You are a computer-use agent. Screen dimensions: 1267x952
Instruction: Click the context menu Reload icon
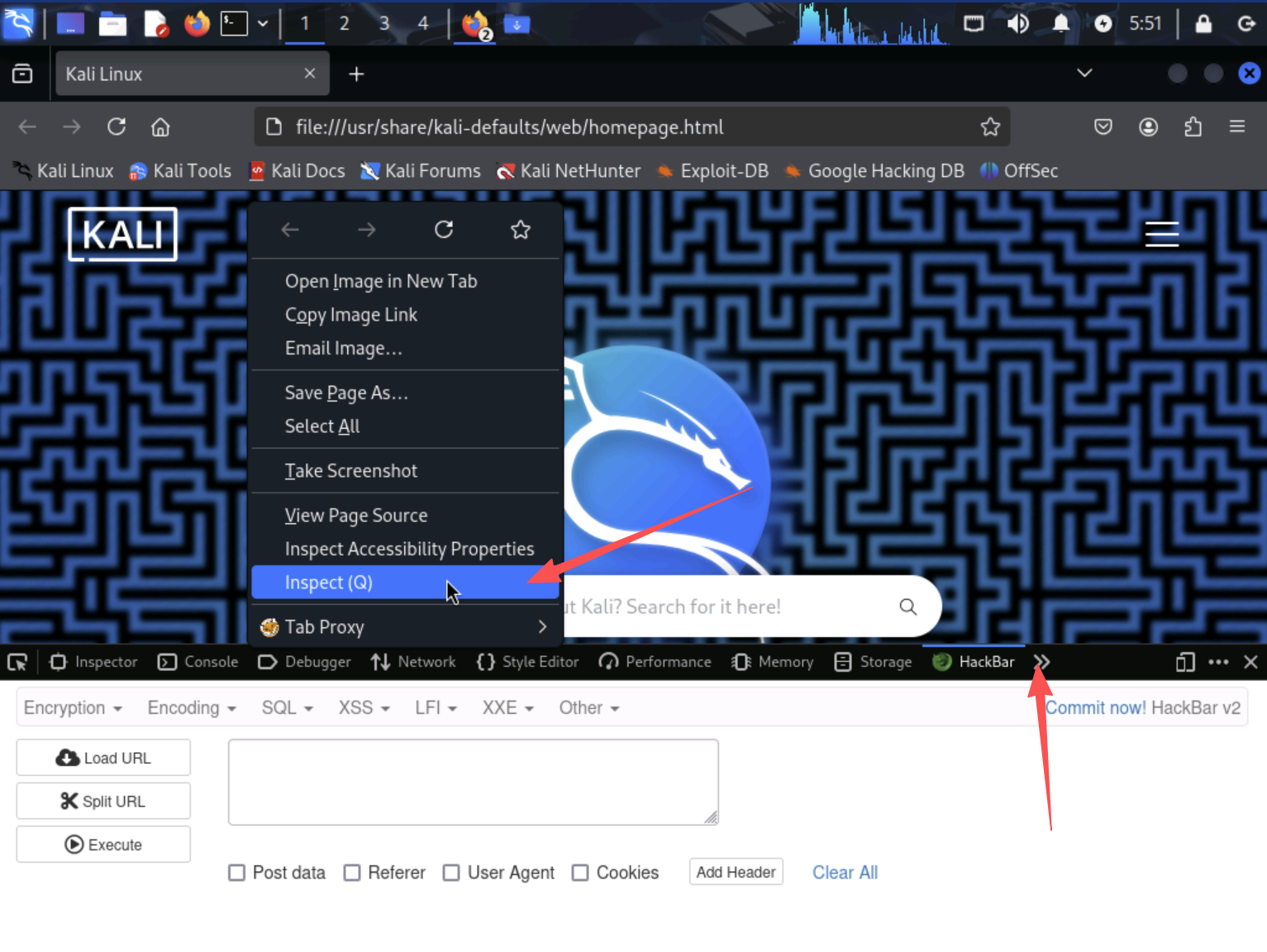pyautogui.click(x=444, y=230)
